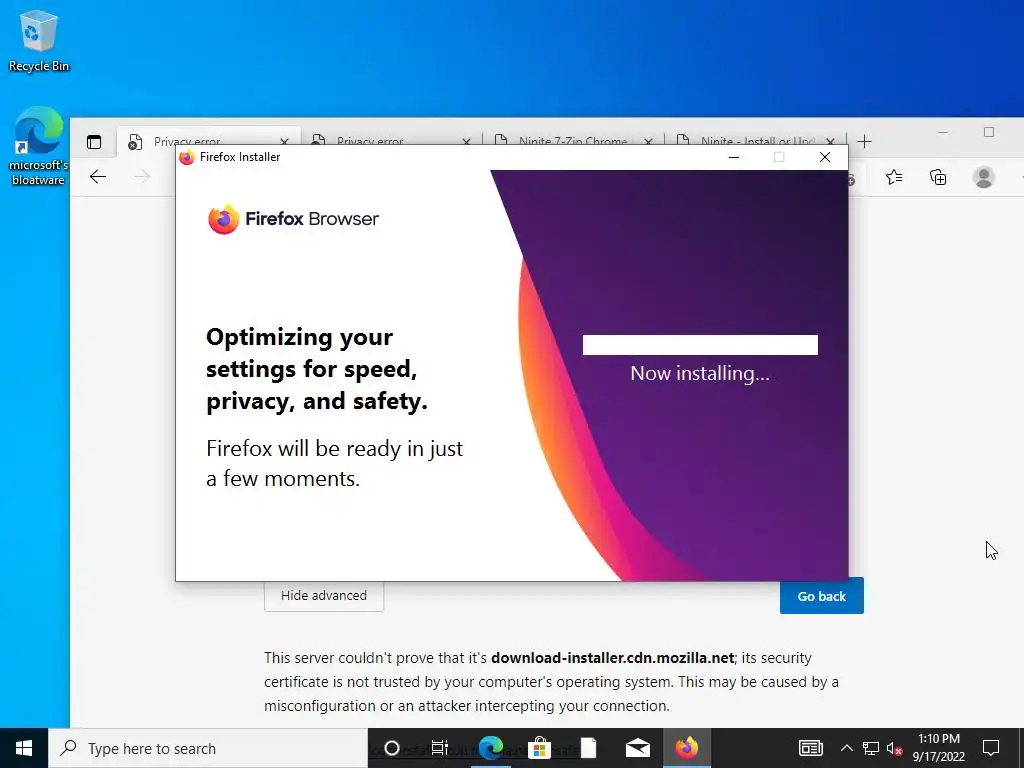Open Edge from the taskbar

pos(490,748)
